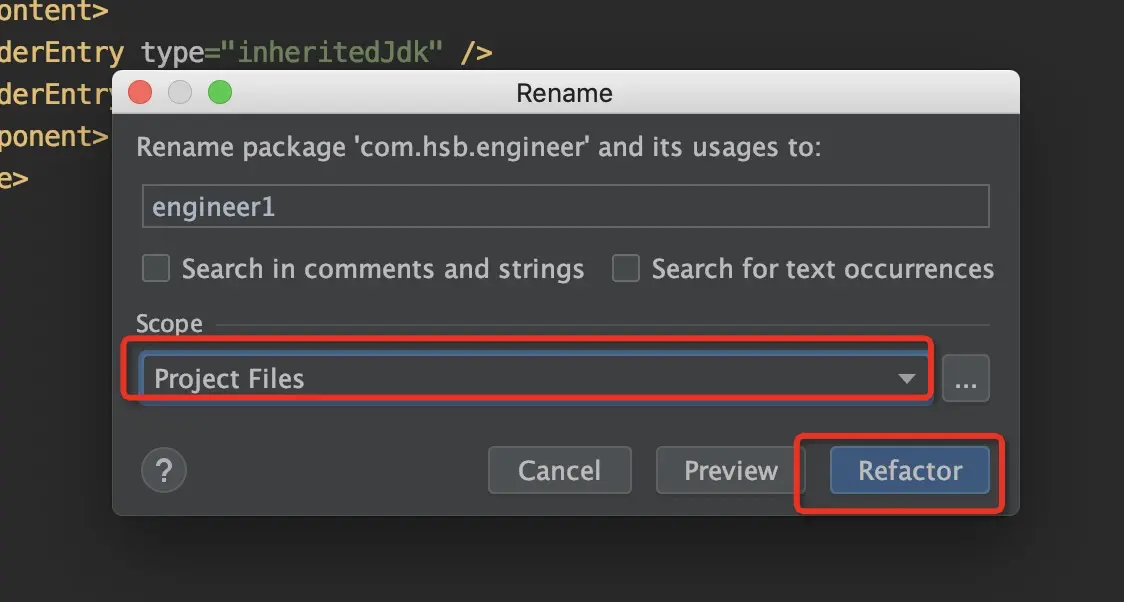Click the green zoom window button
The width and height of the screenshot is (1124, 602).
click(219, 93)
